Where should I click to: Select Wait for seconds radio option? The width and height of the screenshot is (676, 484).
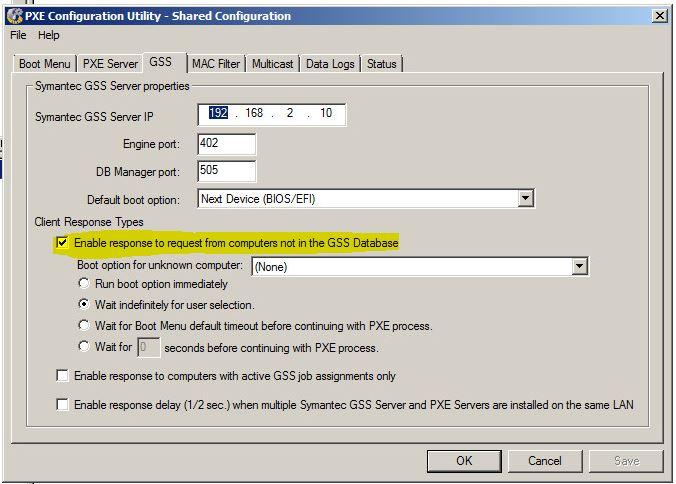point(84,346)
